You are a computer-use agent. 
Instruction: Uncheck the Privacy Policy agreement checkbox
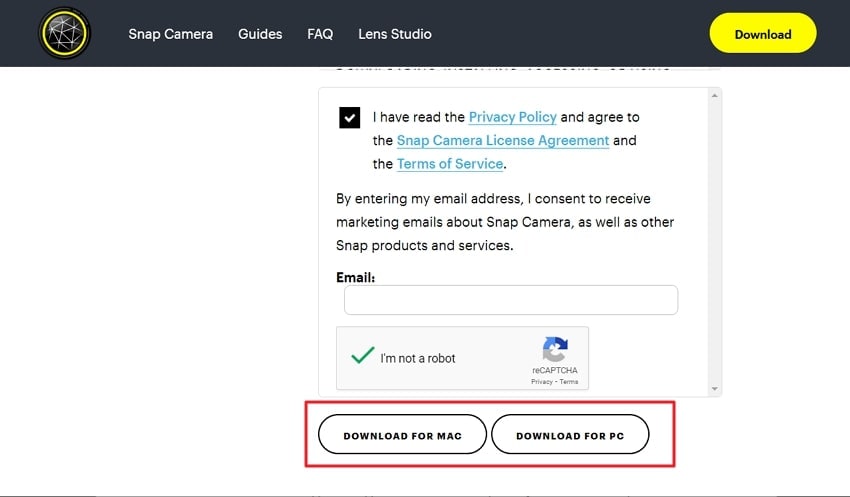(349, 118)
